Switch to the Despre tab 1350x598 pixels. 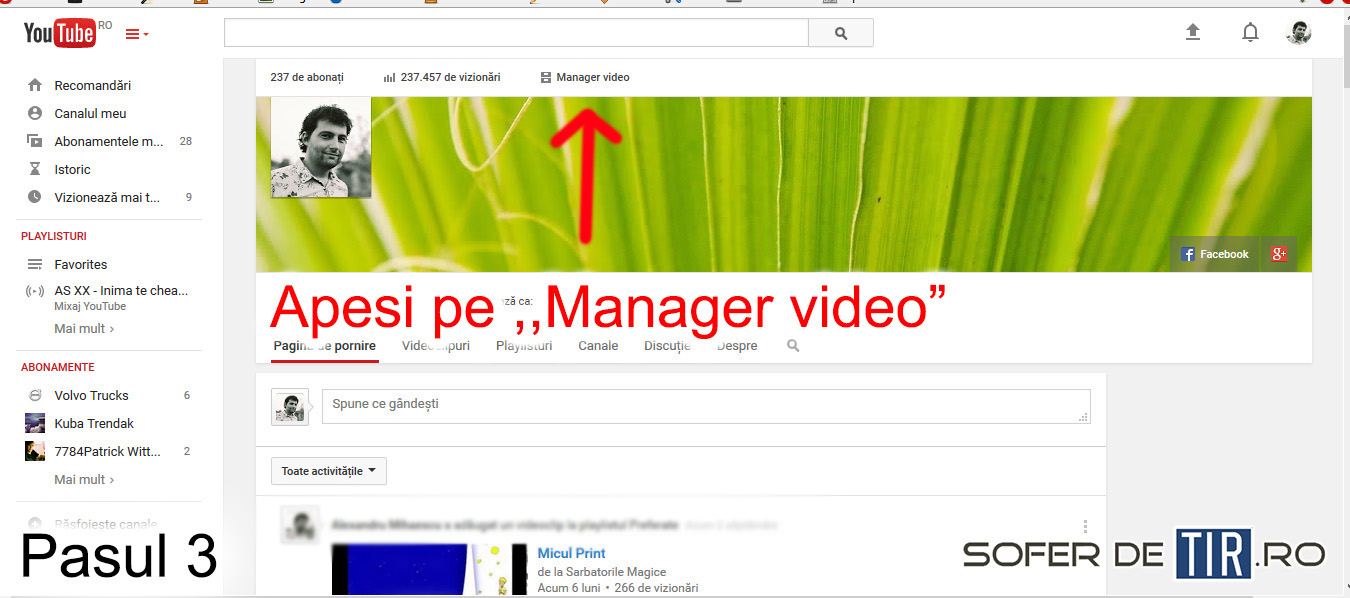pos(737,346)
